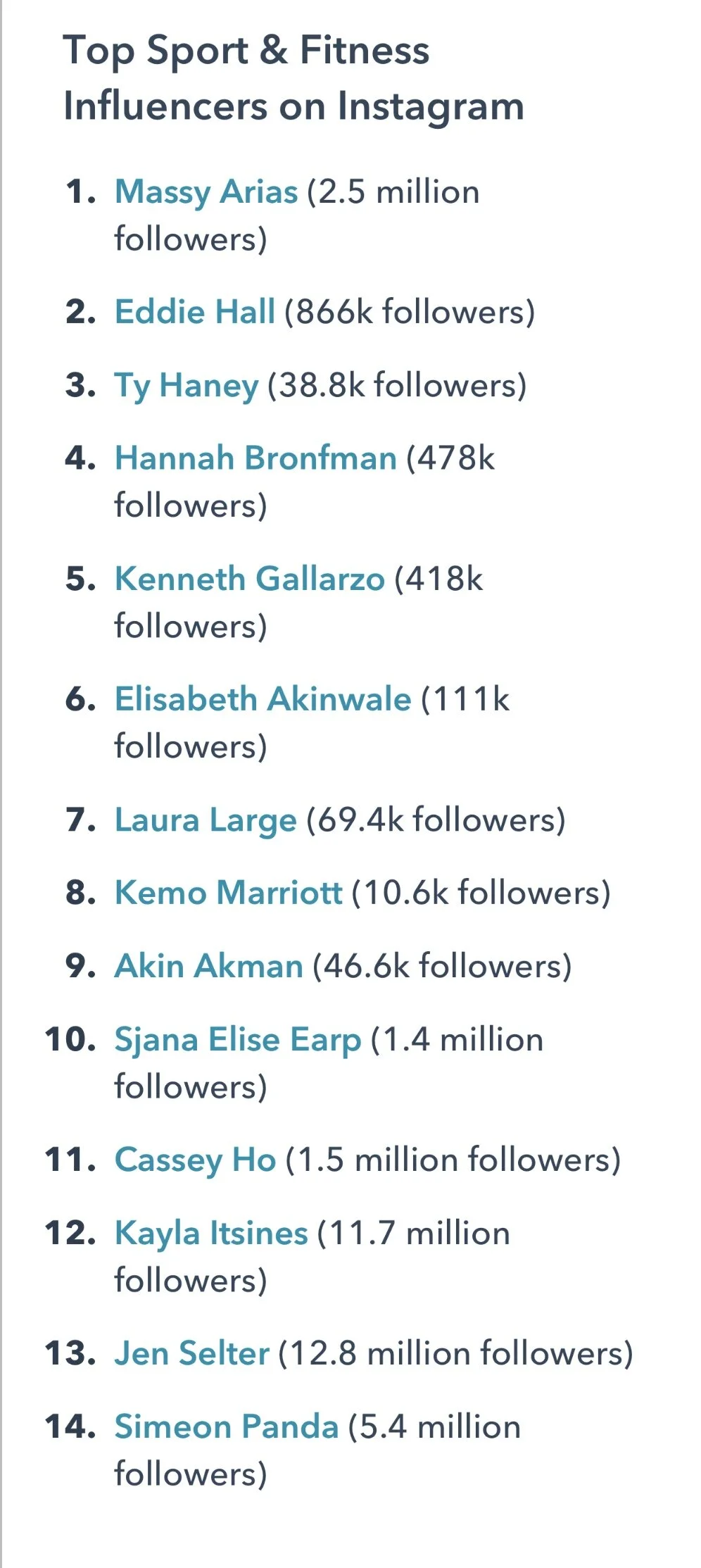Screen dimensions: 701x1568
Task: Open the Elisabeth Akinwale link
Action: (263, 699)
